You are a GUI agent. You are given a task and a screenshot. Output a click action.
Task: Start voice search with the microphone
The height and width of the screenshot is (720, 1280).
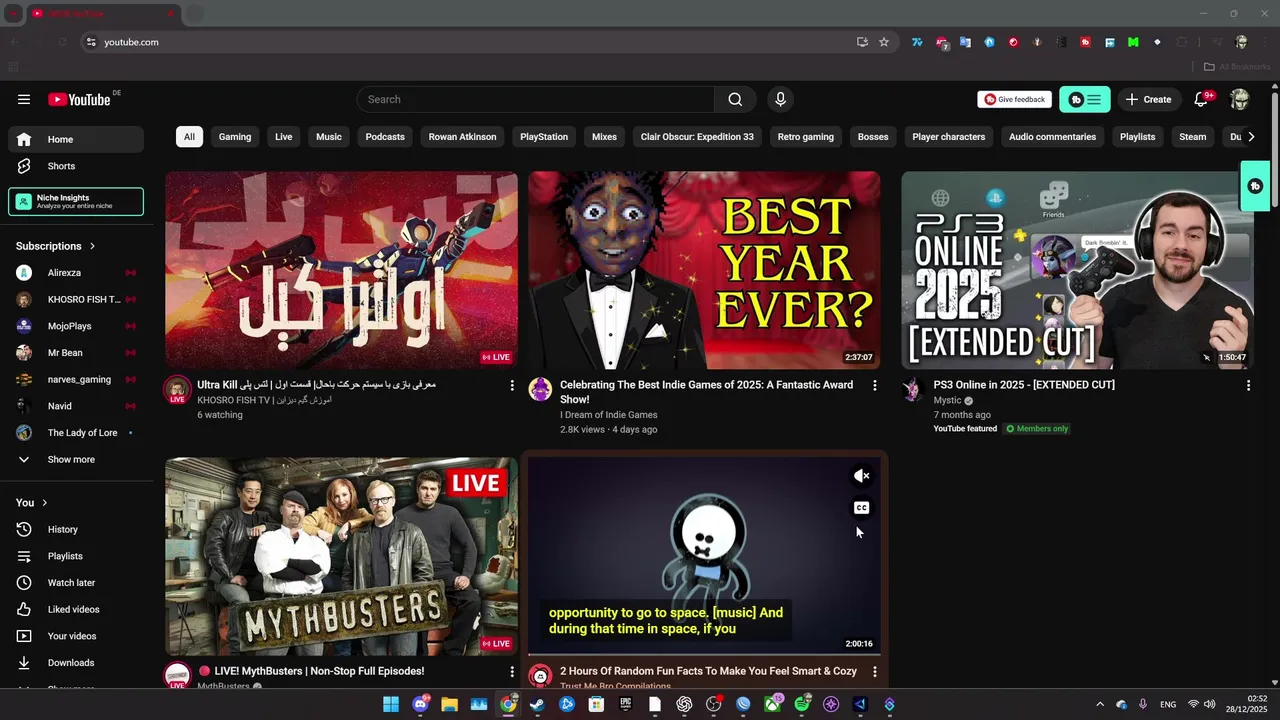(x=780, y=99)
